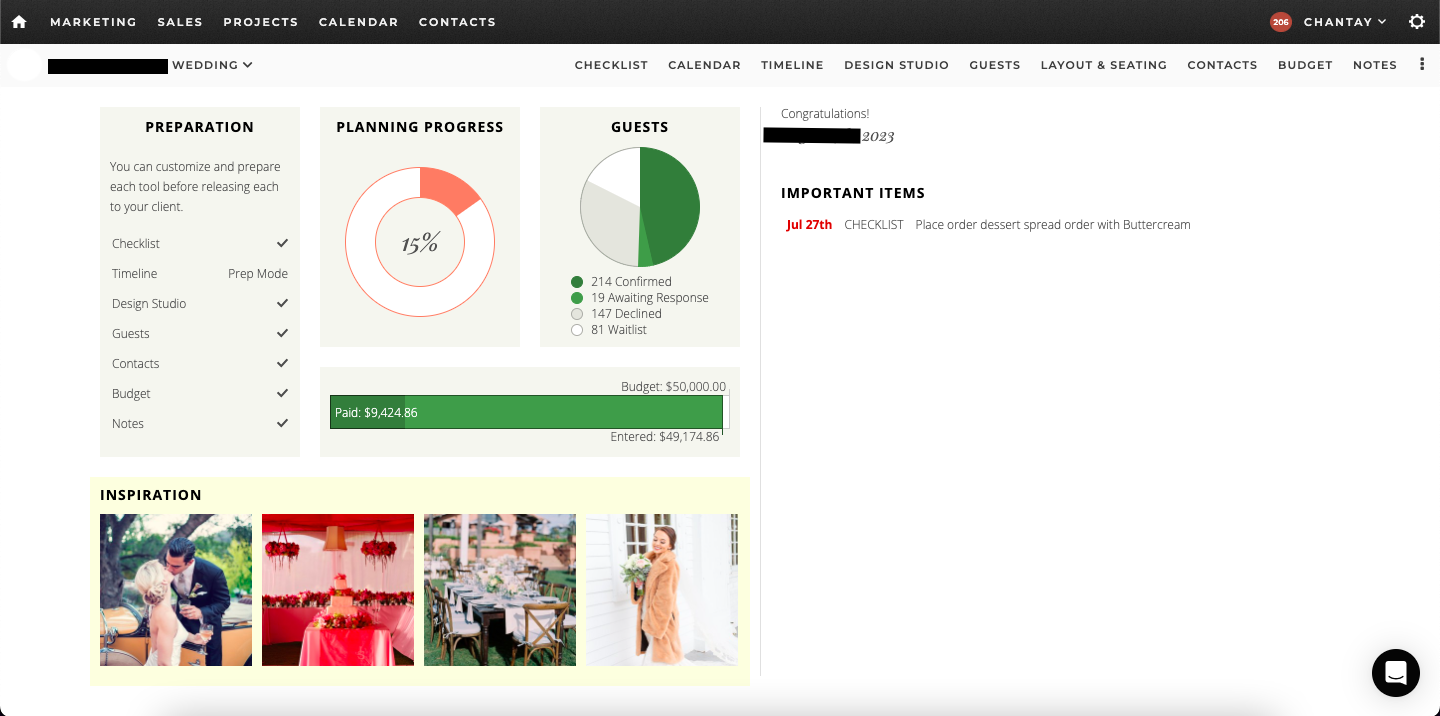Open the bridal bouquet inspiration photo
Screen dimensions: 1440x716
pos(661,589)
